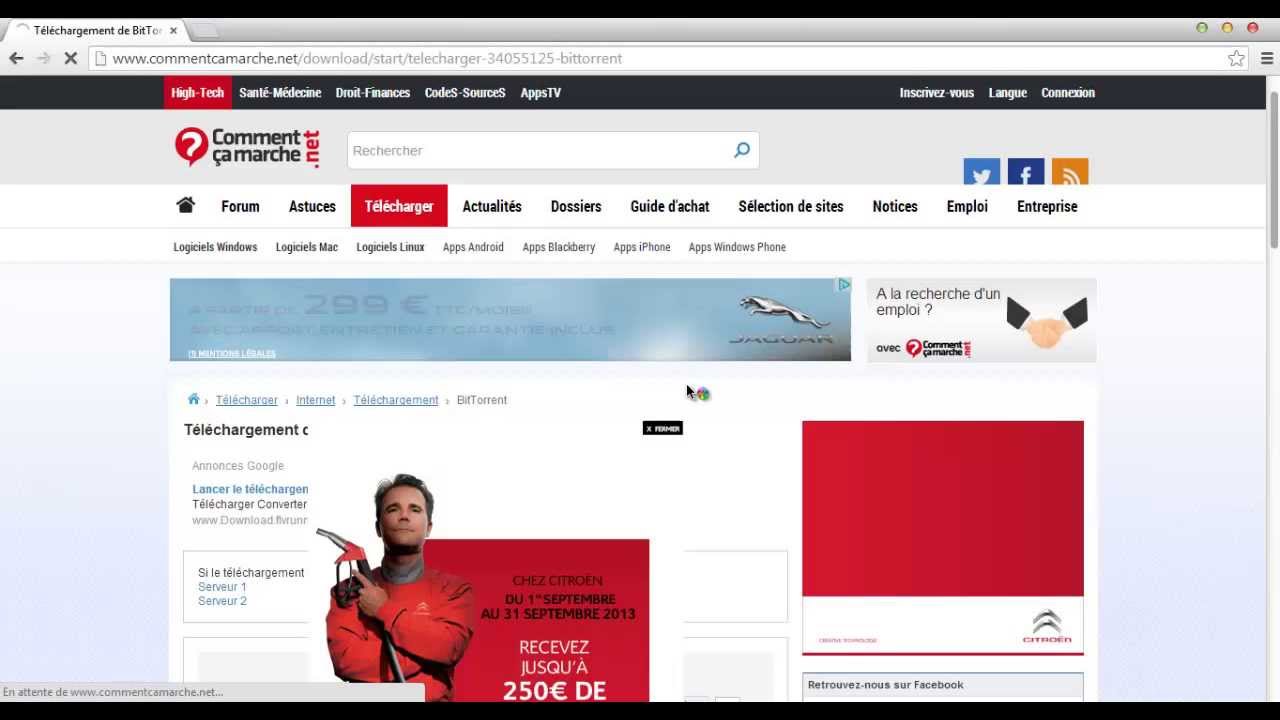Open CodeS-SourceS section
The width and height of the screenshot is (1280, 720).
[x=465, y=92]
